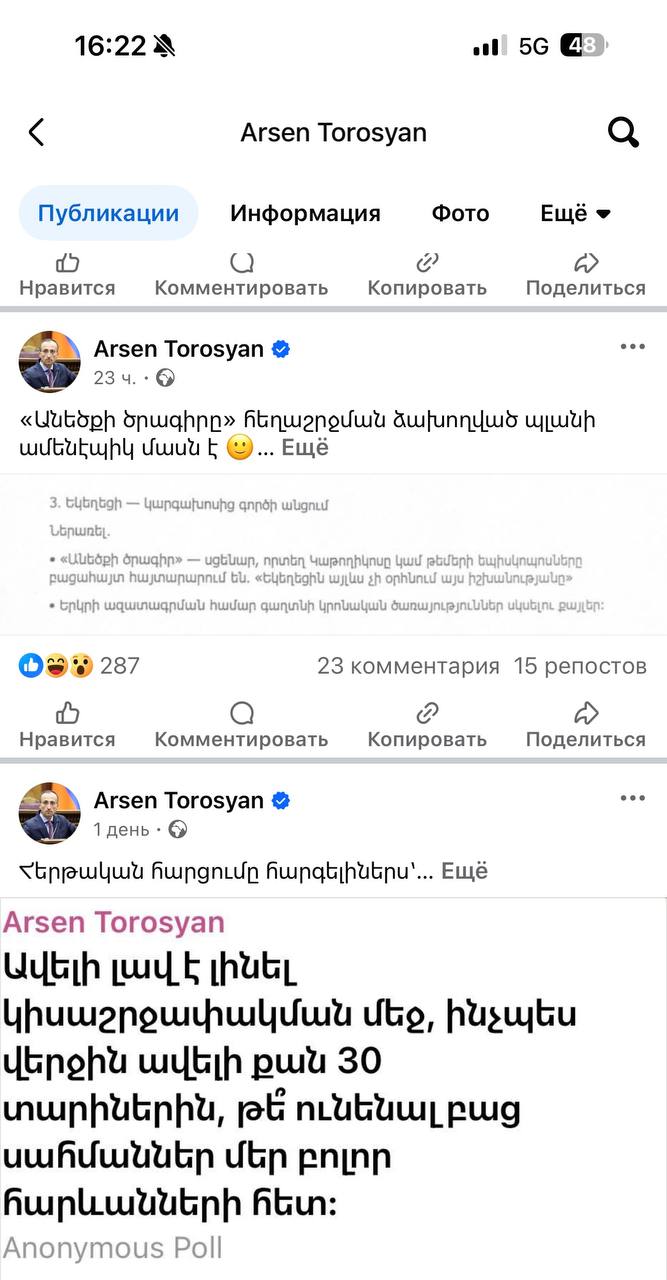The height and width of the screenshot is (1280, 667).
Task: Tap the back arrow icon
Action: (37, 132)
